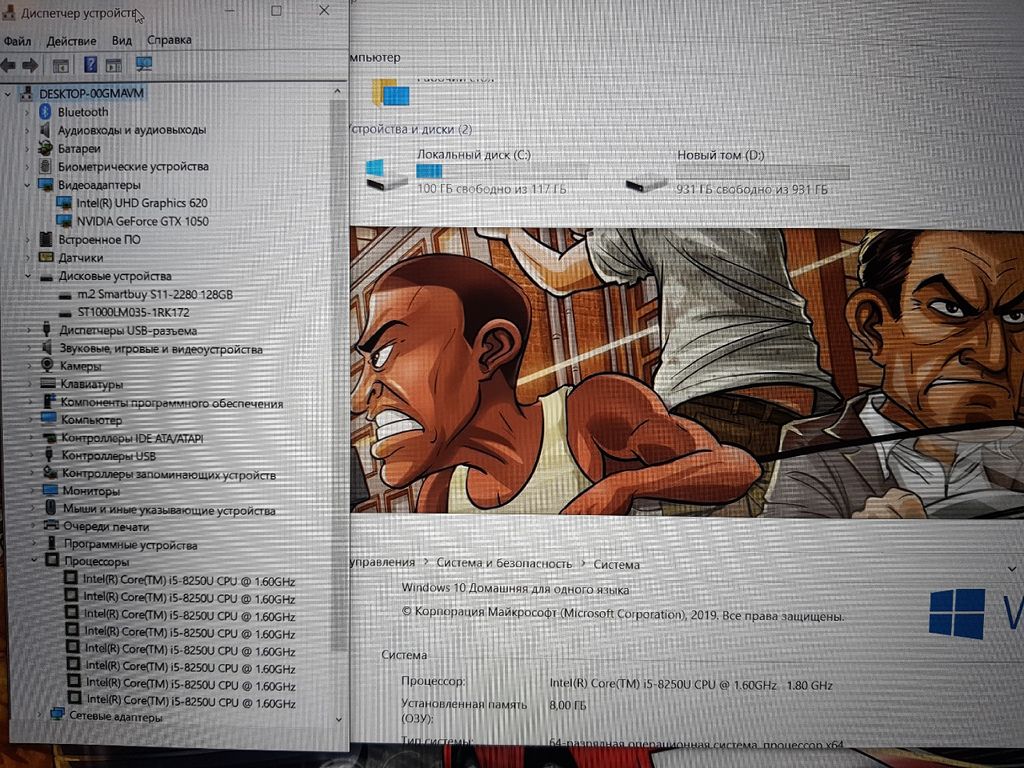
Task: Collapse the Процессоры category
Action: coord(33,562)
